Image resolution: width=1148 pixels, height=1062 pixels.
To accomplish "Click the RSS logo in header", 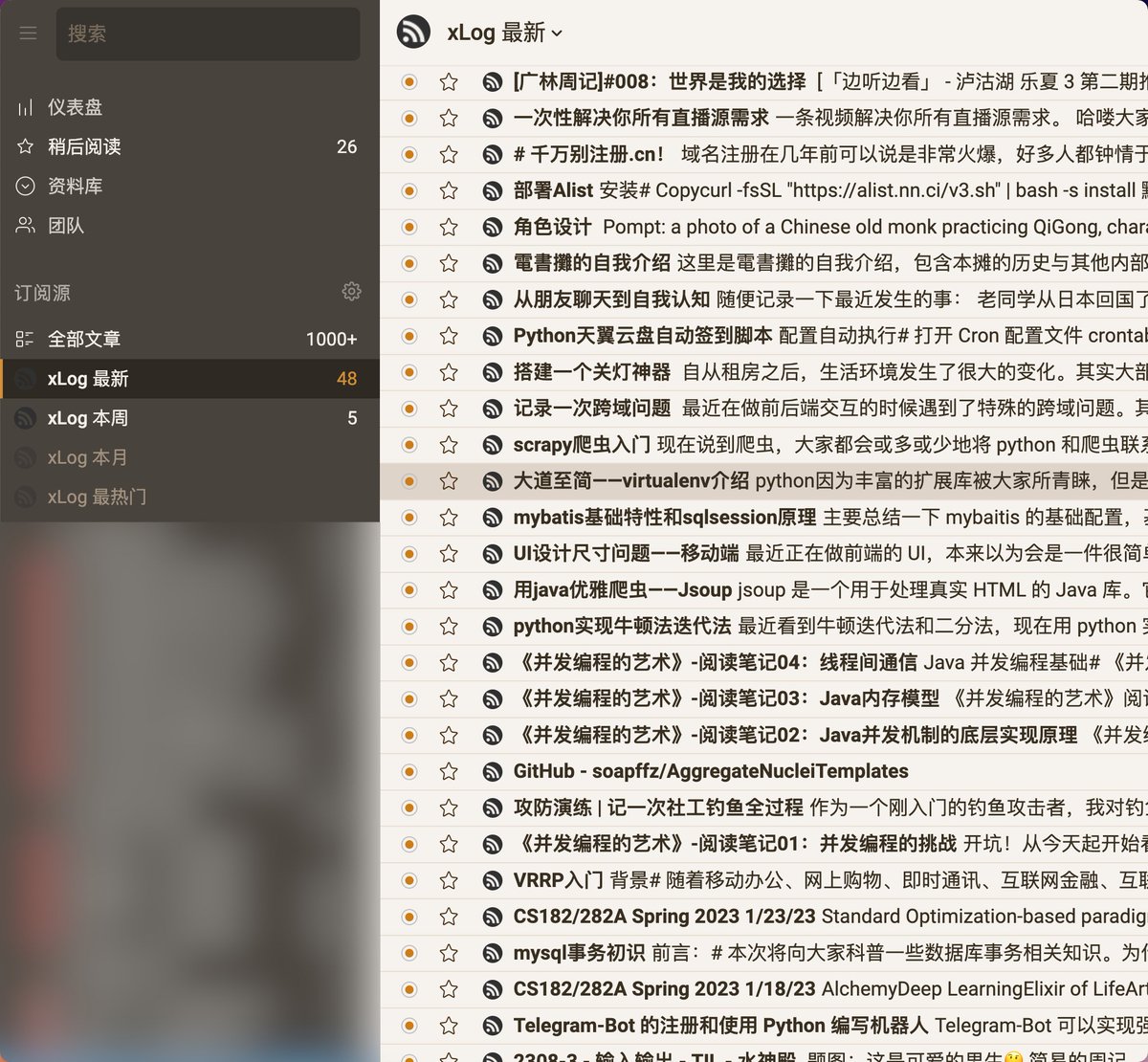I will coord(413,33).
